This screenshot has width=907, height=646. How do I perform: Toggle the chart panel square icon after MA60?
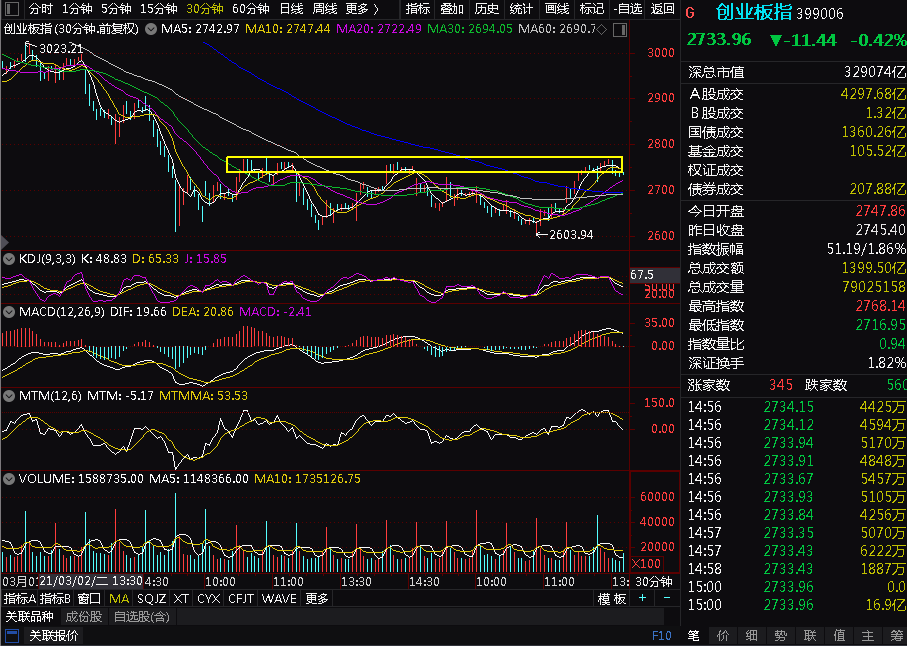pyautogui.click(x=620, y=29)
